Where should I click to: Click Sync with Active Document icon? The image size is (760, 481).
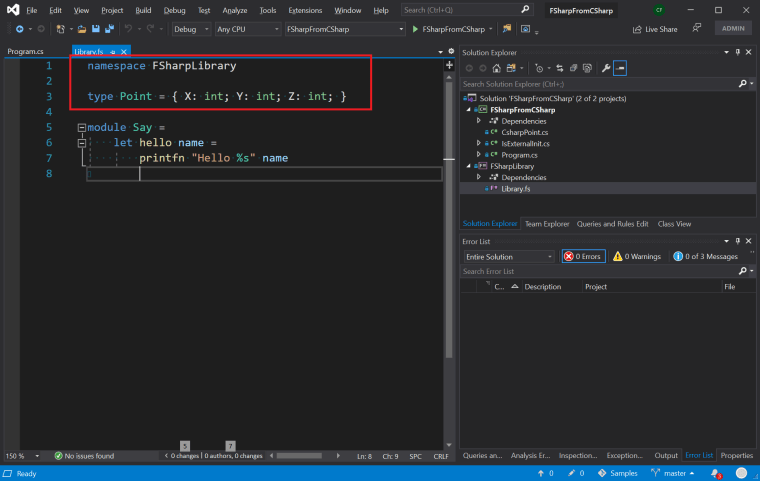pos(558,68)
